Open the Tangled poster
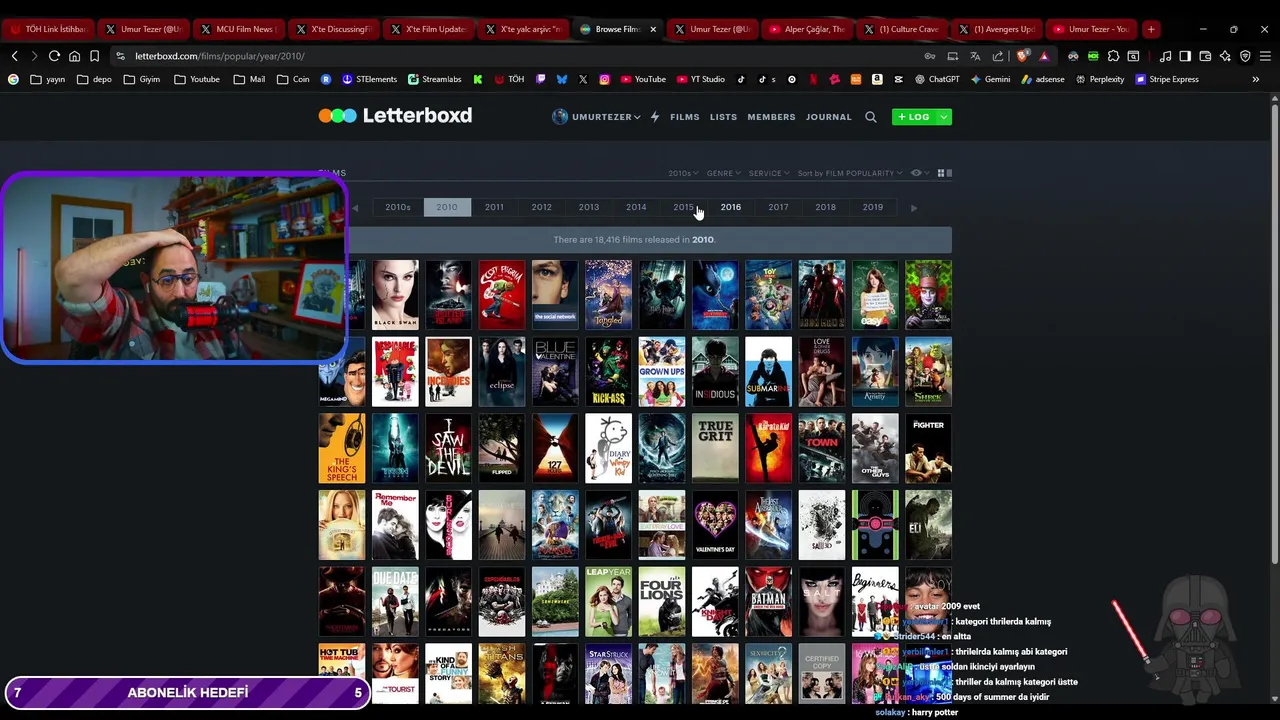The image size is (1280, 720). 608,295
